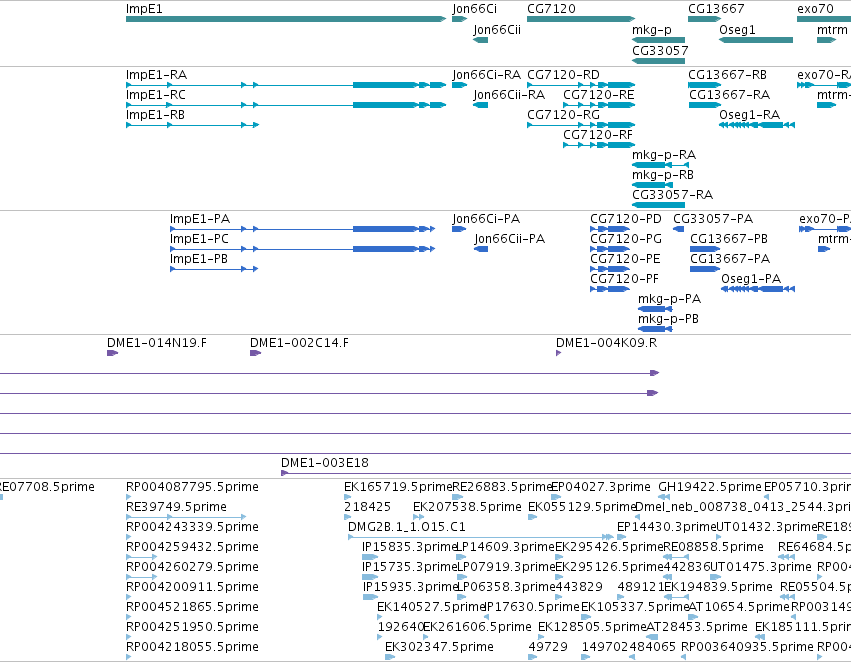Select protein Jon66Cii-PA
Image resolution: width=851 pixels, height=662 pixels.
click(x=481, y=249)
